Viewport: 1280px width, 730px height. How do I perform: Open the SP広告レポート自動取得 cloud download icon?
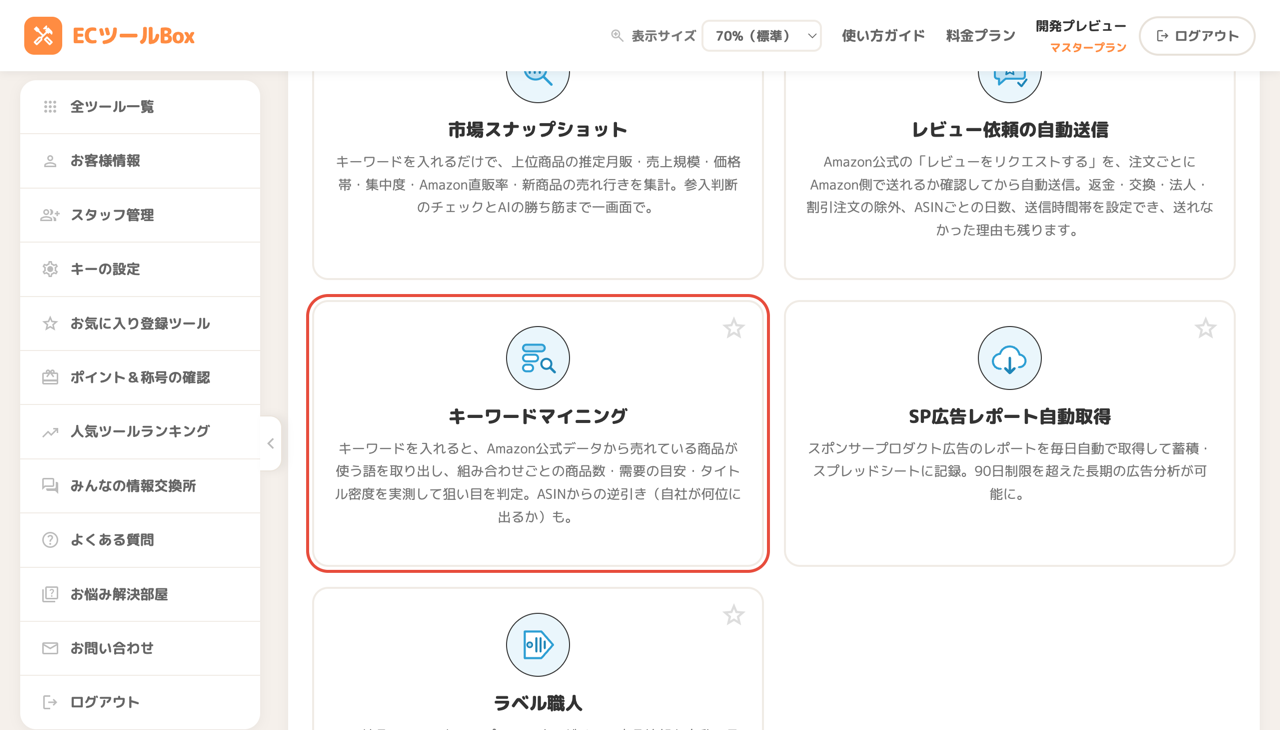1010,358
